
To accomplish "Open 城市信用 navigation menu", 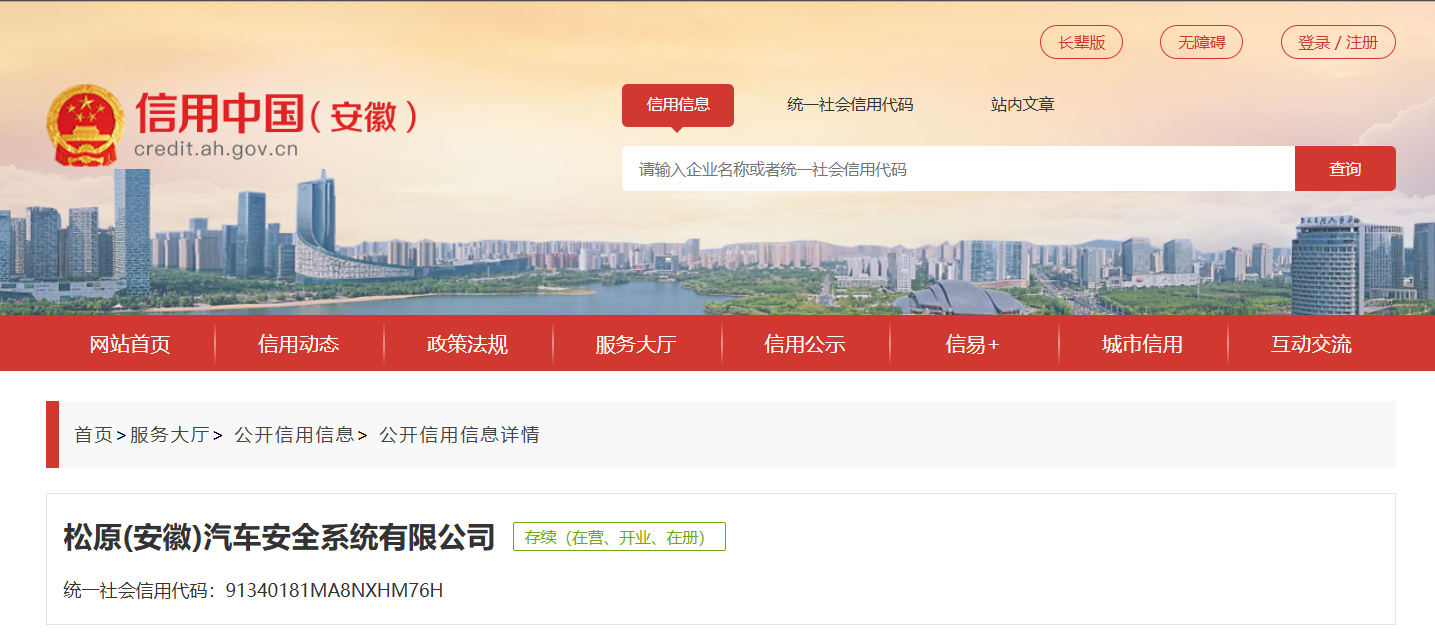I will click(1142, 344).
